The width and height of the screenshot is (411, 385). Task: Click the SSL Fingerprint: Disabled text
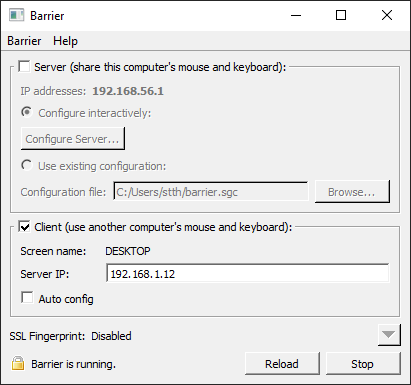[x=70, y=336]
